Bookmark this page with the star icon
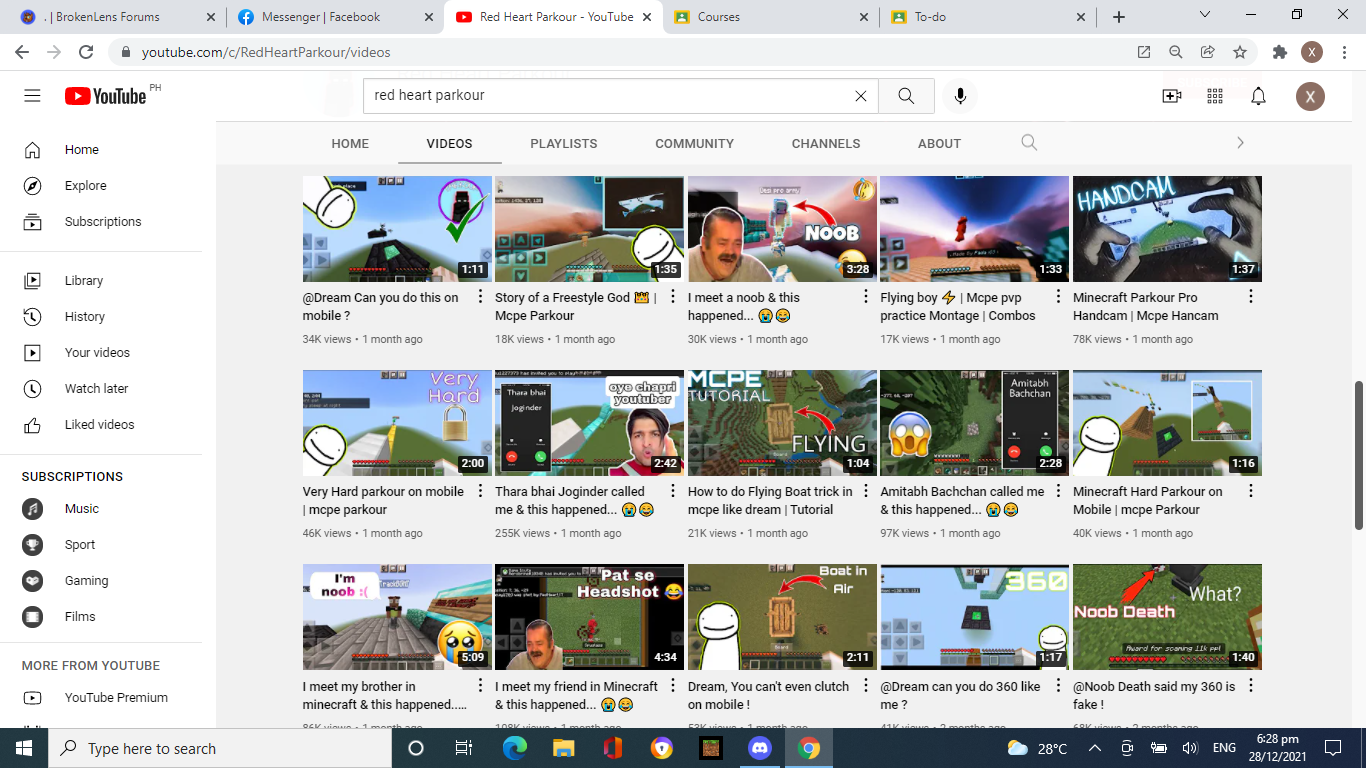This screenshot has width=1366, height=768. pyautogui.click(x=1240, y=52)
